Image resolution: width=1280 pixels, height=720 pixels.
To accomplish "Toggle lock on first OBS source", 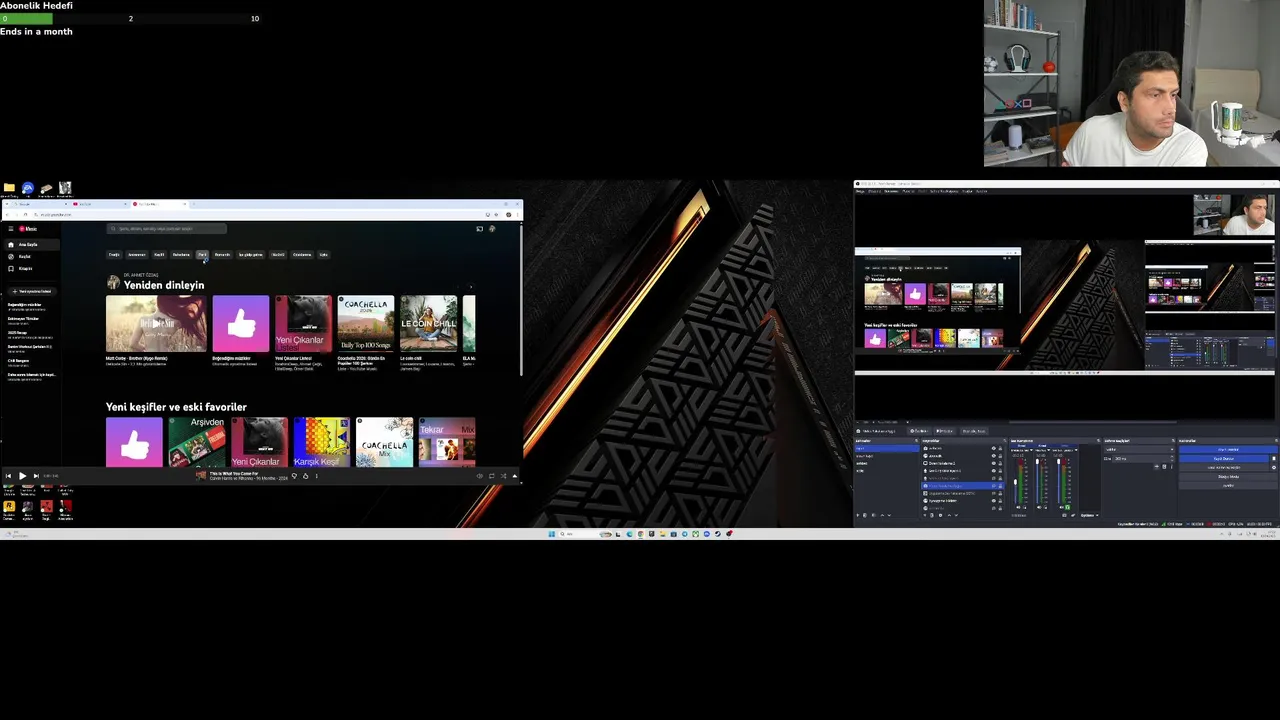I will 1000,448.
